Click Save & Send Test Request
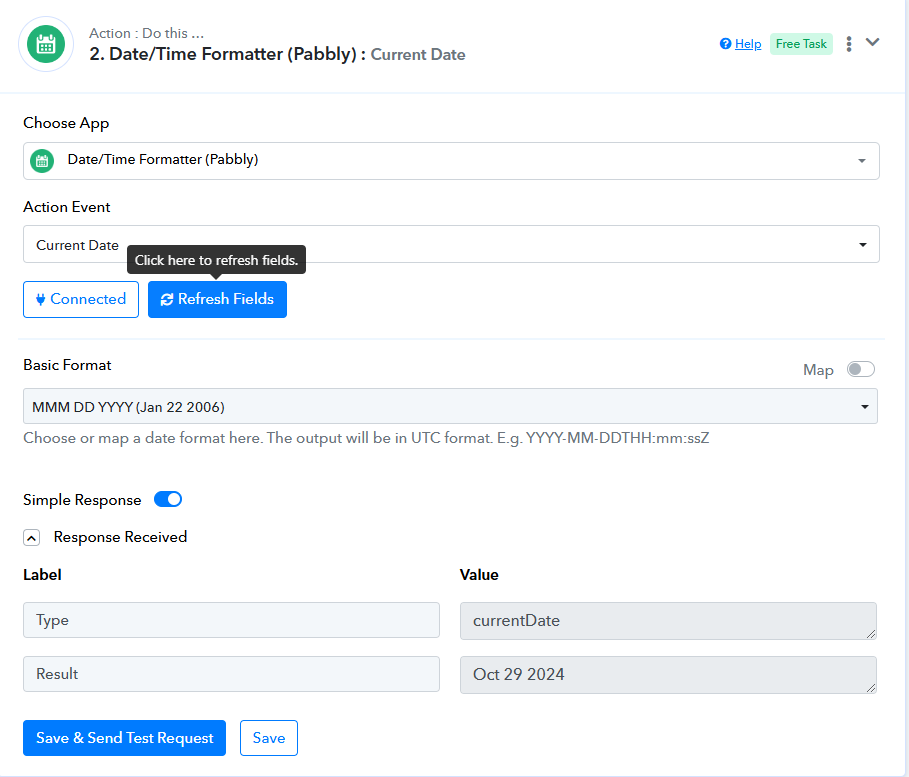 pyautogui.click(x=125, y=738)
